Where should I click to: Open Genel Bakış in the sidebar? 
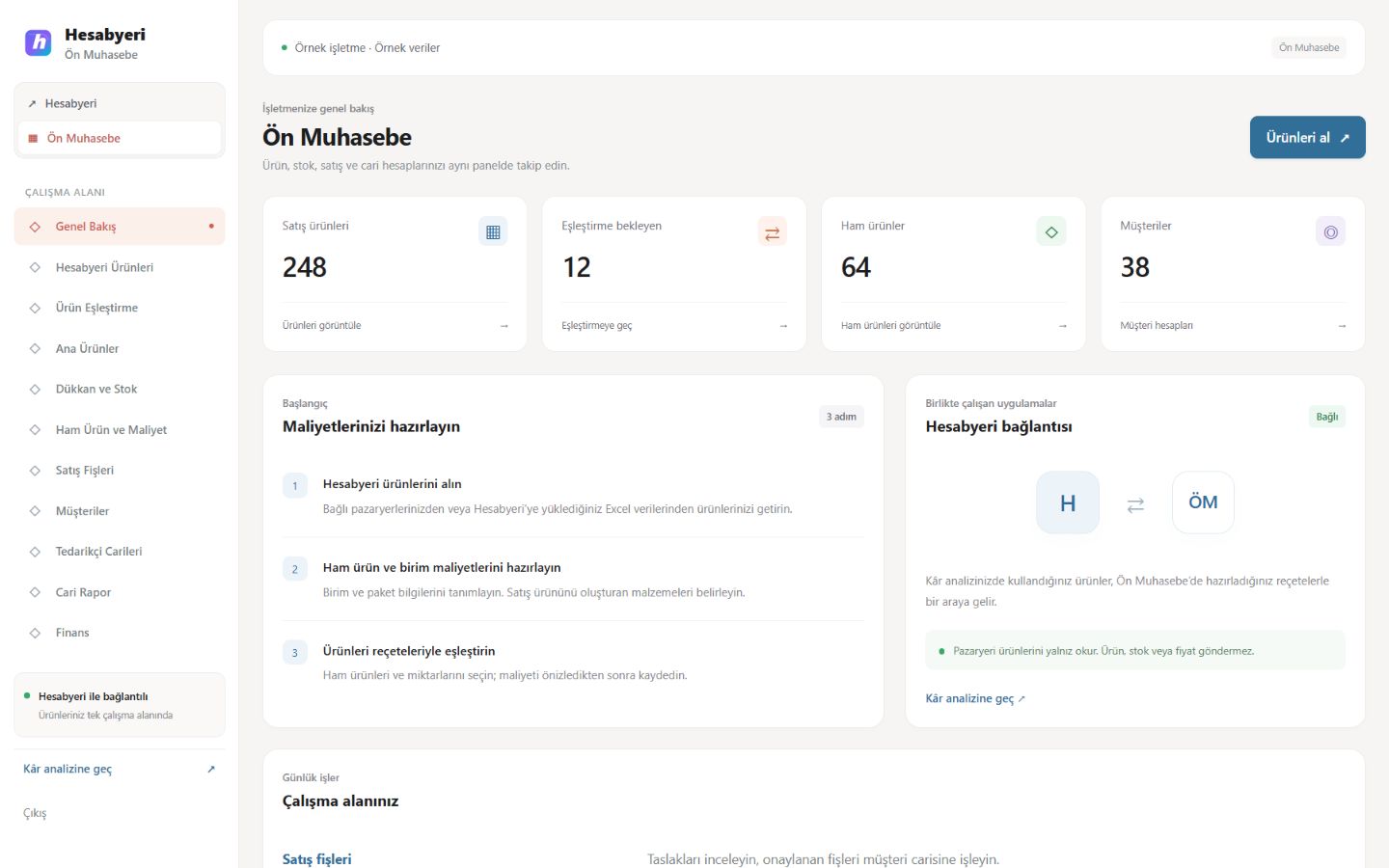120,227
